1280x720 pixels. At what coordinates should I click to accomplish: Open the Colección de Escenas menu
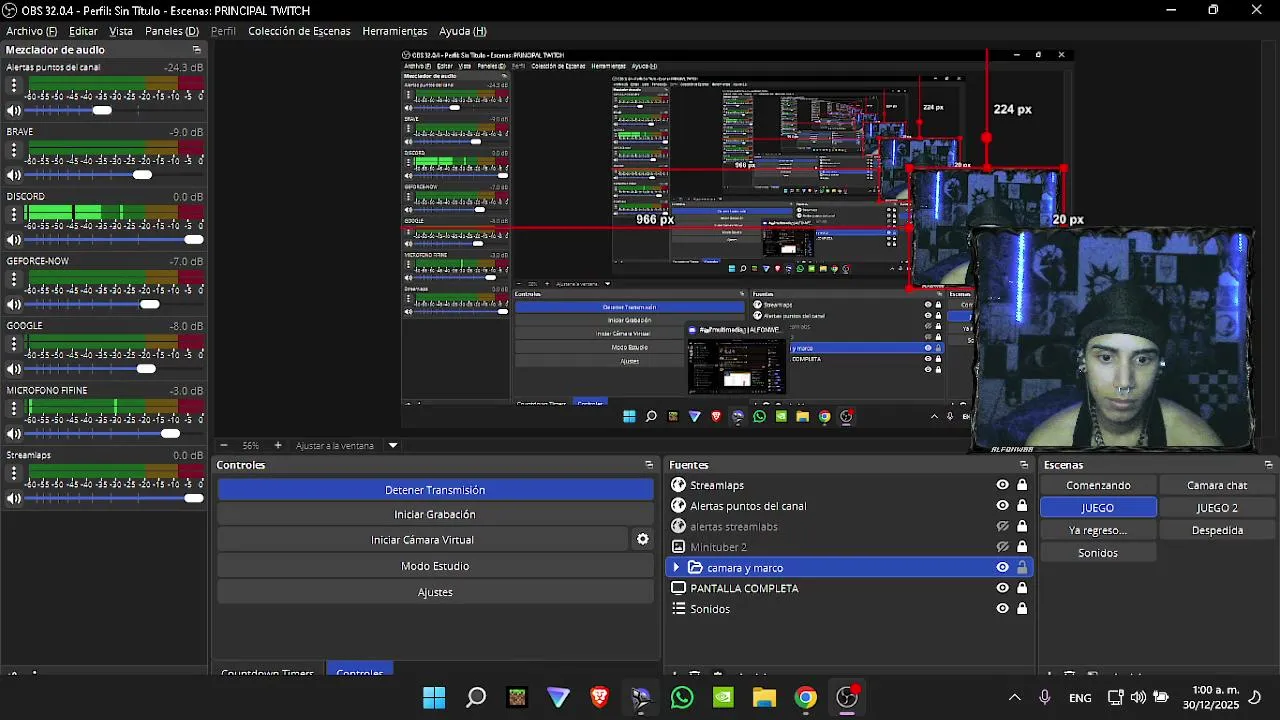[299, 31]
